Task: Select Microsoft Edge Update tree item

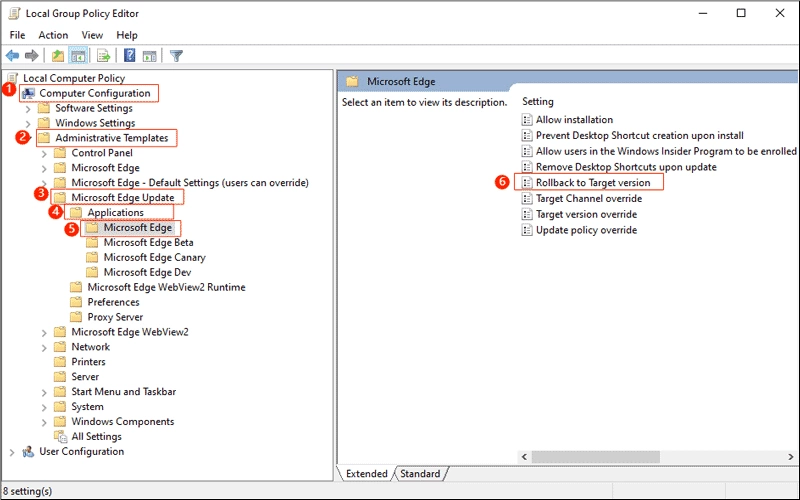Action: coord(122,197)
